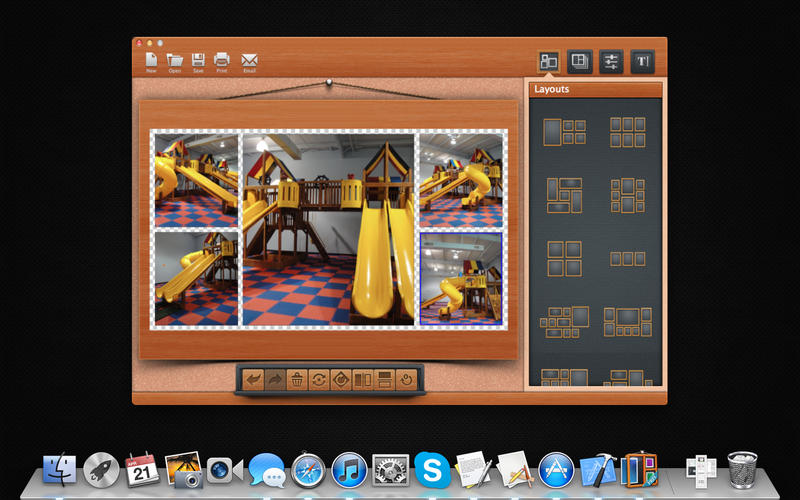Open the frames panel tab

click(x=579, y=62)
